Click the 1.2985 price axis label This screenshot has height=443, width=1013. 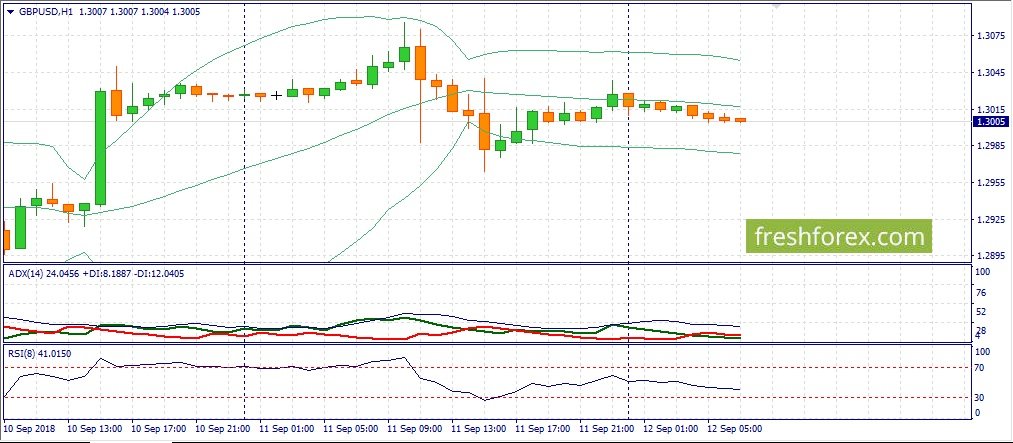click(x=989, y=146)
